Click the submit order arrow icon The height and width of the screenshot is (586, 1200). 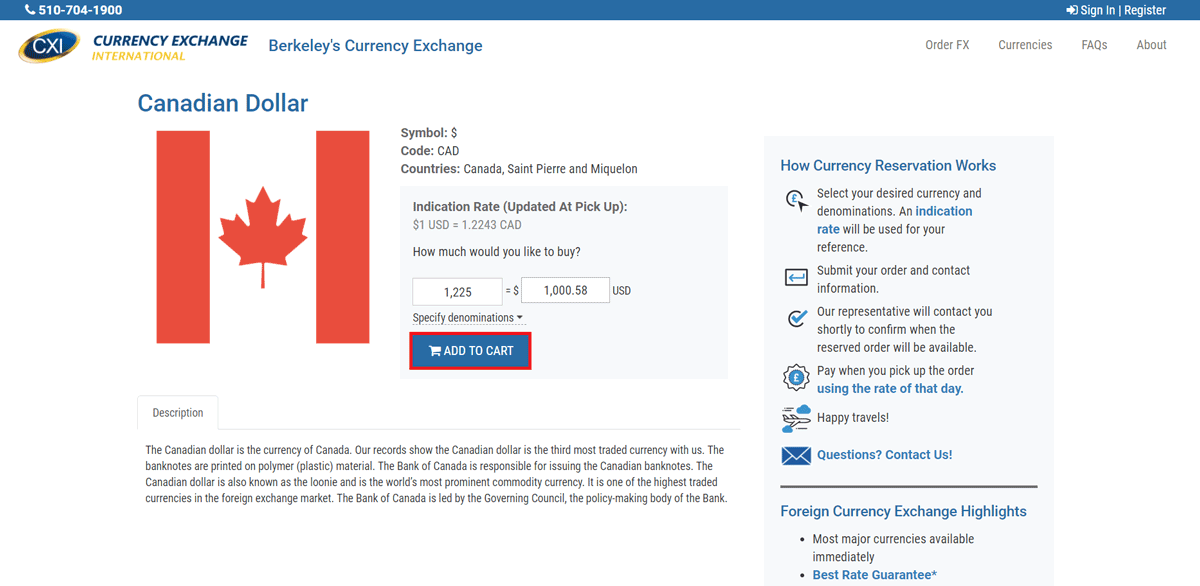click(796, 277)
